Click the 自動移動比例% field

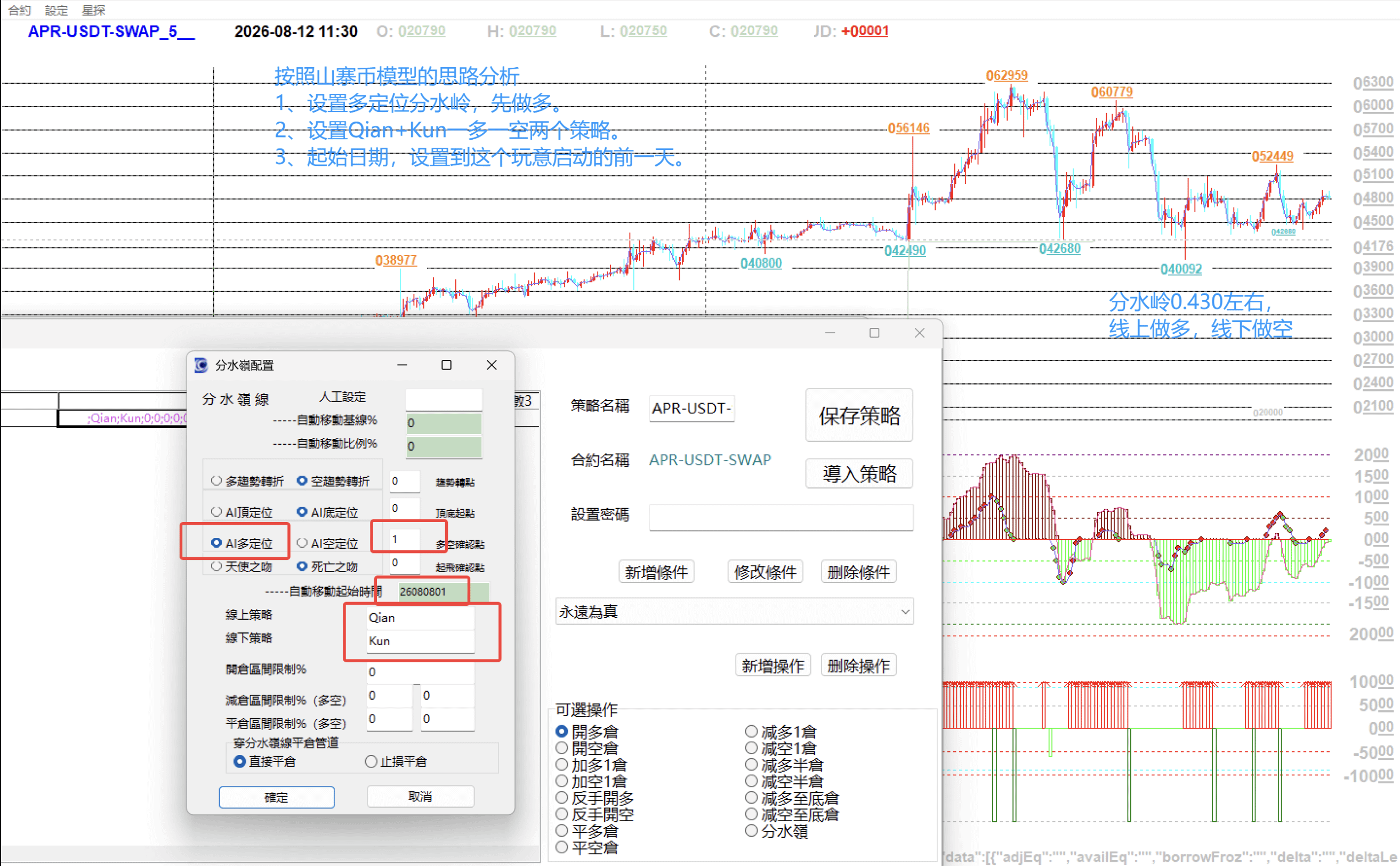[x=443, y=446]
